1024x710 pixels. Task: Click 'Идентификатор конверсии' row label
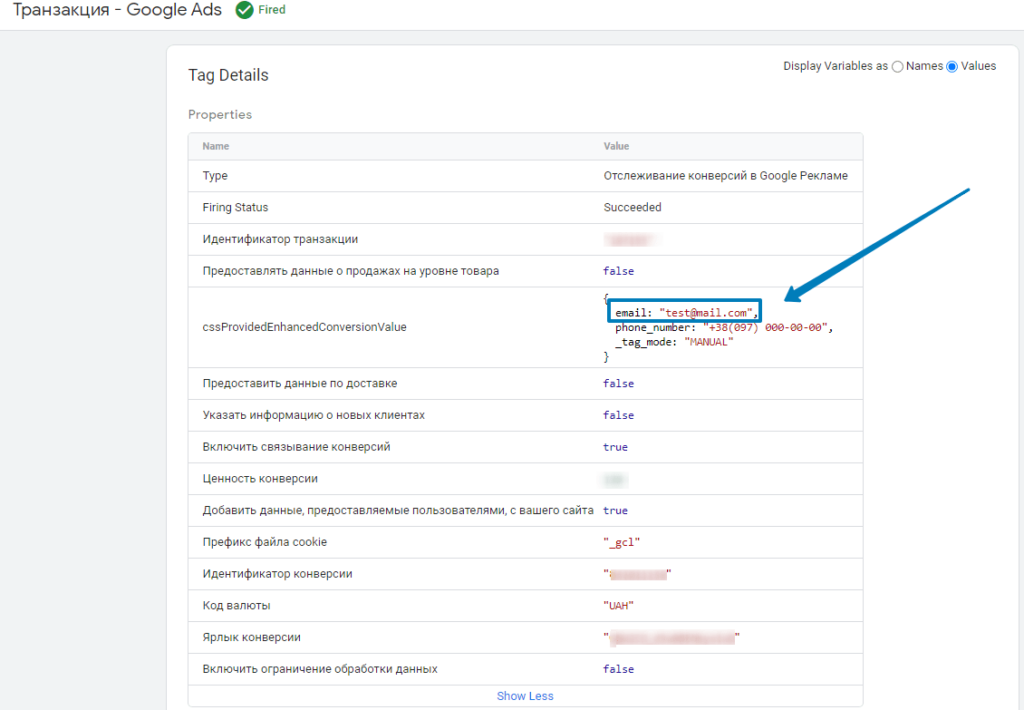pyautogui.click(x=278, y=574)
